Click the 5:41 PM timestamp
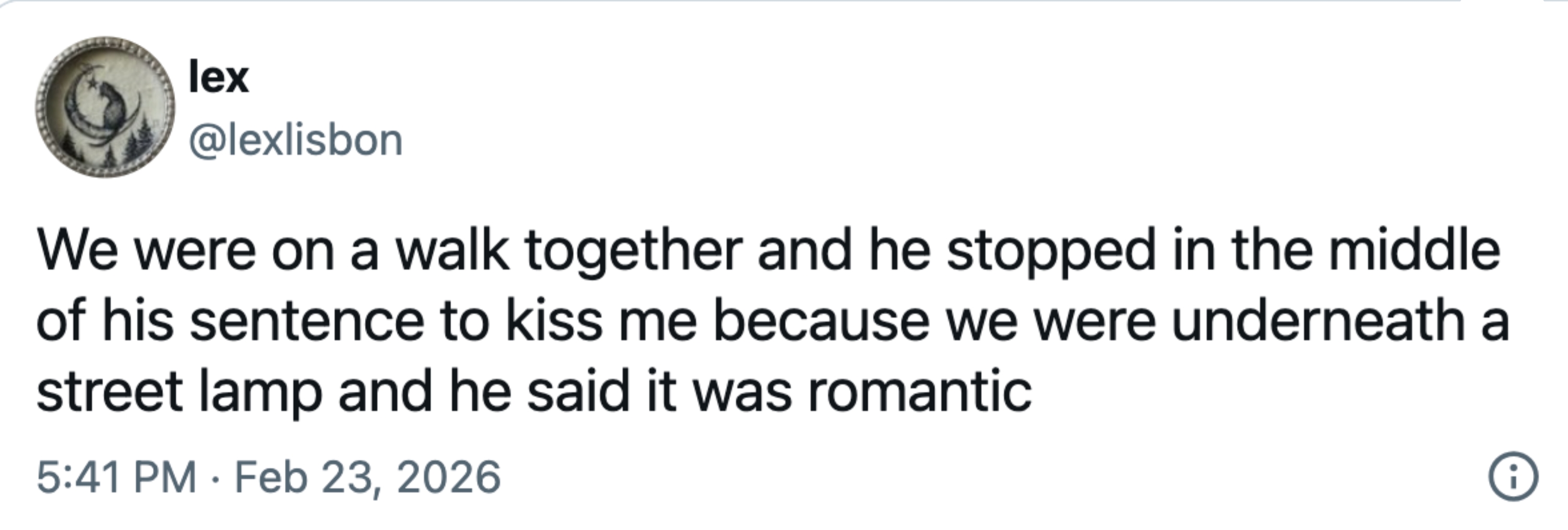The height and width of the screenshot is (530, 1568). [116, 477]
